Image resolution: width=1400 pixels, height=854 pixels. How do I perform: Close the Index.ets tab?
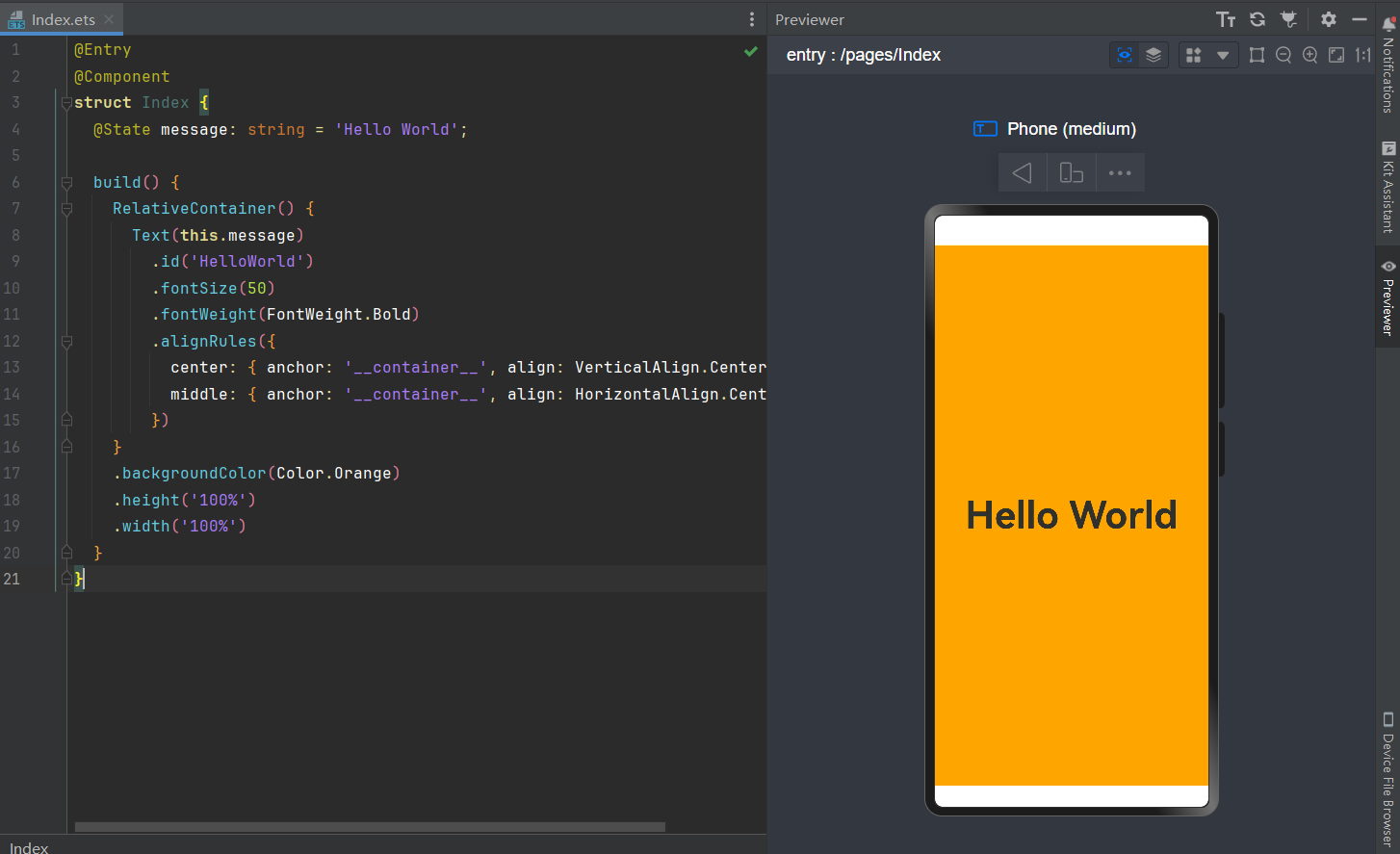pyautogui.click(x=109, y=19)
